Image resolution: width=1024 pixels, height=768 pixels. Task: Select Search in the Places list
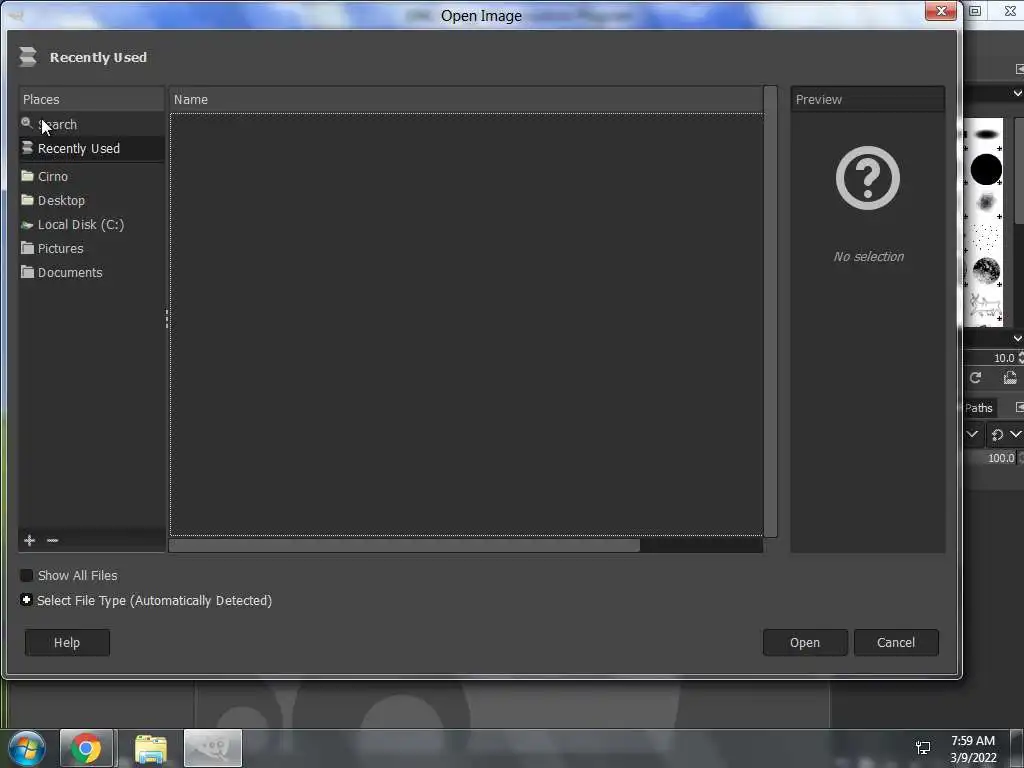91,124
